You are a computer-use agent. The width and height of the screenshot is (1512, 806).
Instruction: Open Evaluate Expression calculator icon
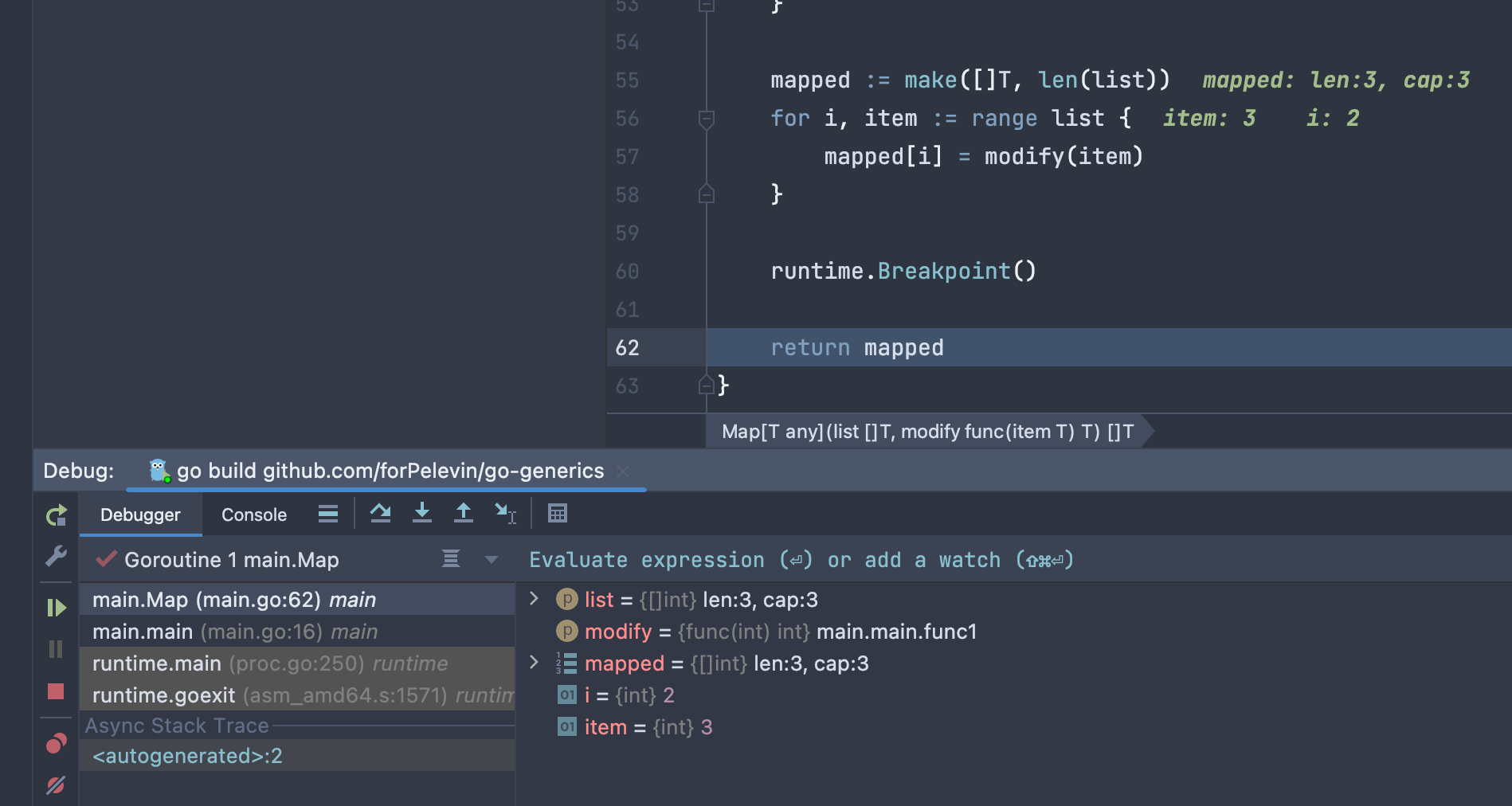(558, 514)
